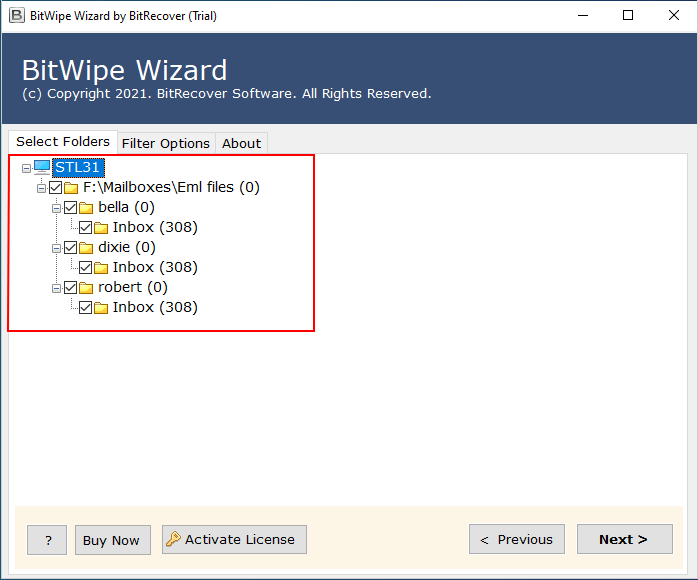698x580 pixels.
Task: Uncheck the robert folder checkbox
Action: (71, 288)
